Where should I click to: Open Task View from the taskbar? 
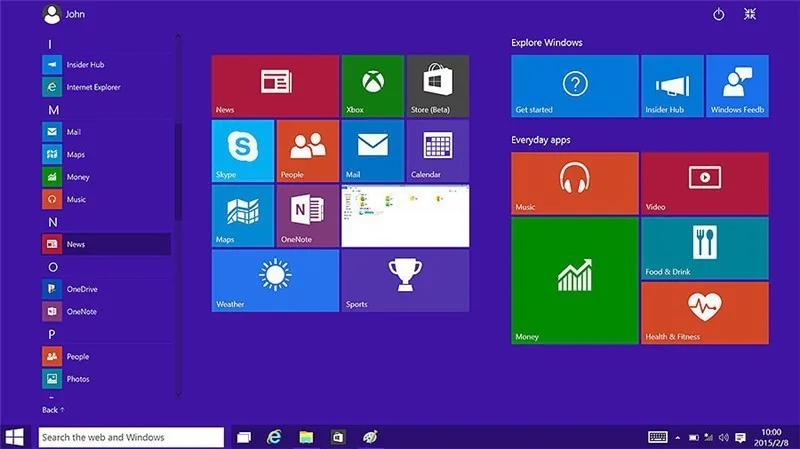coord(244,437)
